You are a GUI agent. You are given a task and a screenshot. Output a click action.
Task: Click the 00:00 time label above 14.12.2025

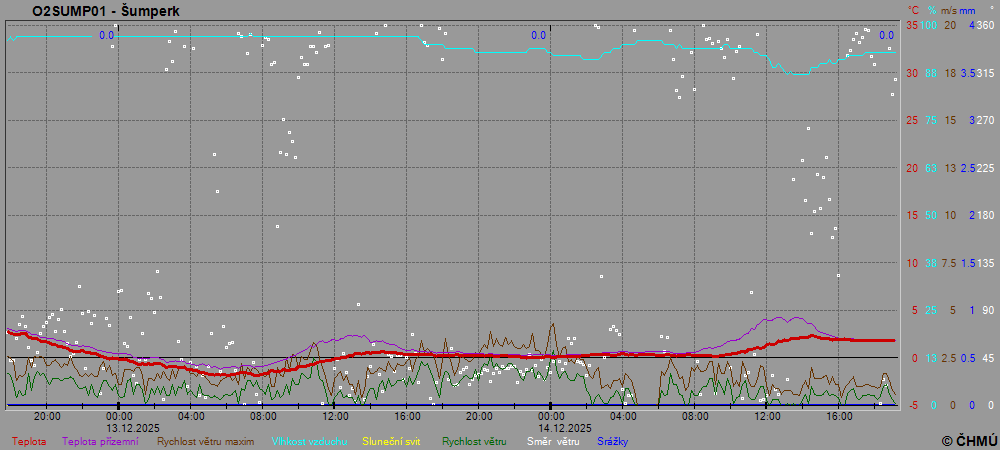pyautogui.click(x=551, y=415)
